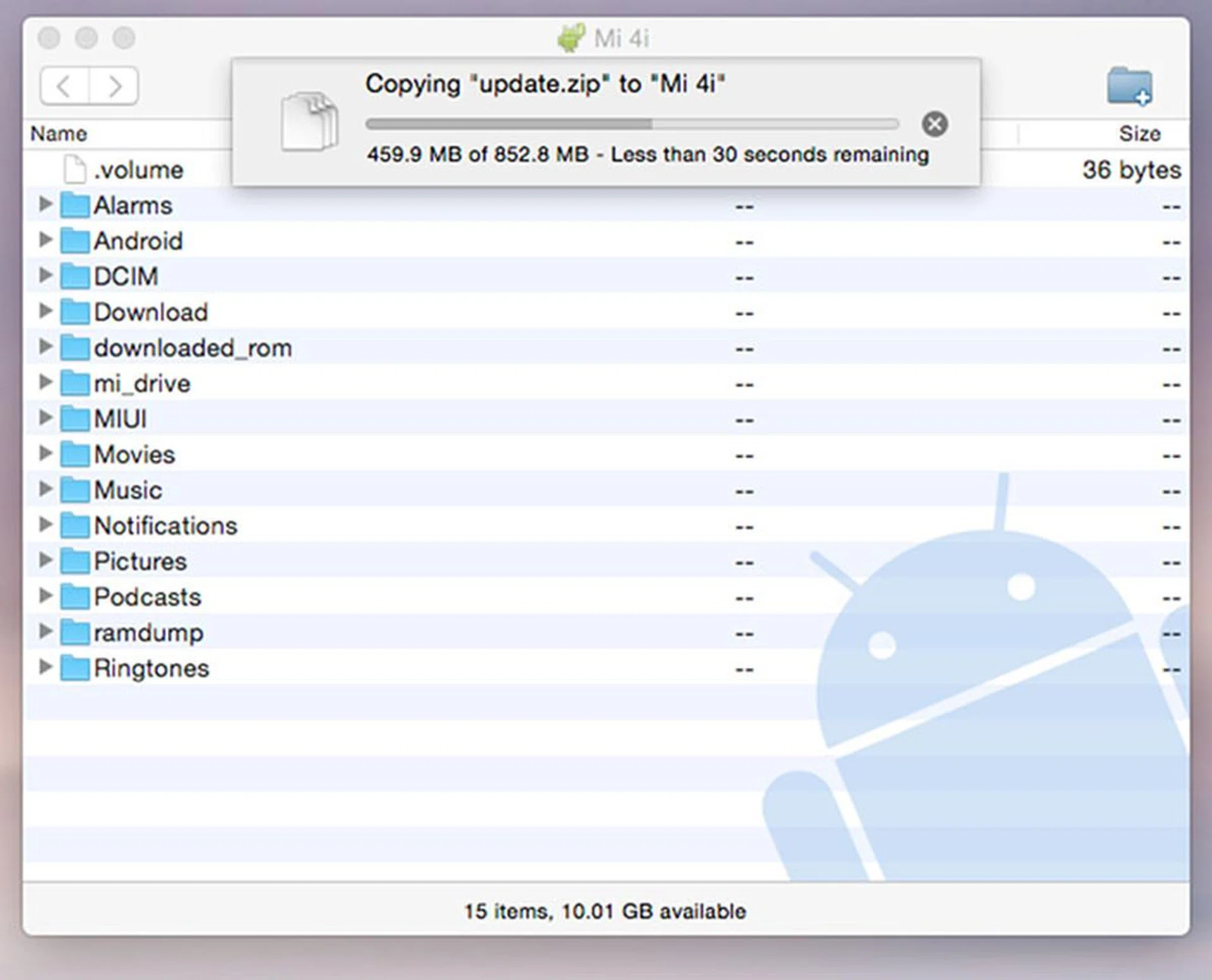The height and width of the screenshot is (980, 1212).
Task: Expand the Alarms folder
Action: click(45, 204)
